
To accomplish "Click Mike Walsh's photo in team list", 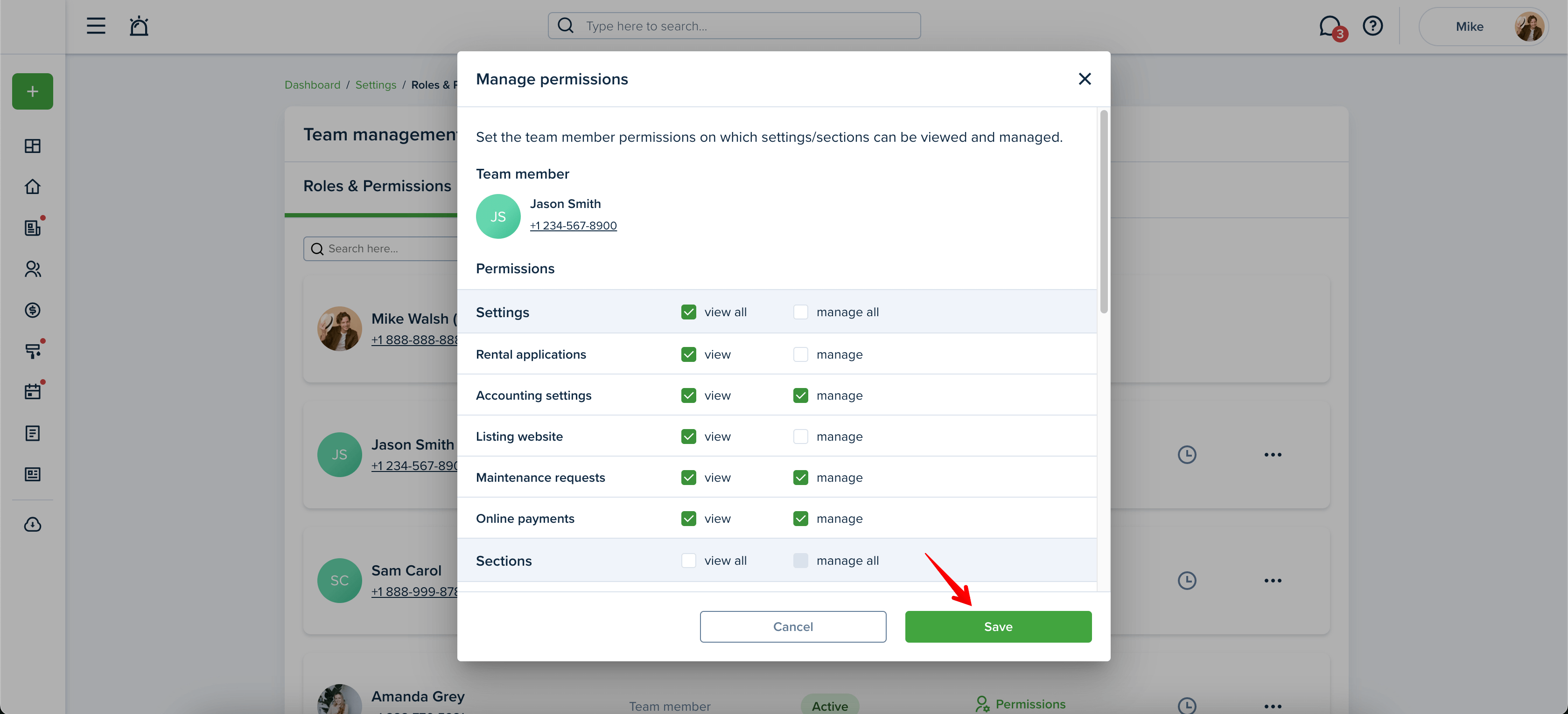I will tap(340, 328).
